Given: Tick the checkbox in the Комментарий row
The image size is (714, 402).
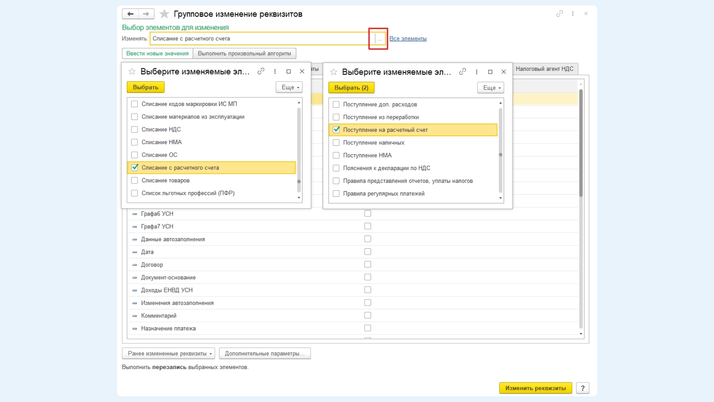Looking at the screenshot, I should click(x=367, y=316).
